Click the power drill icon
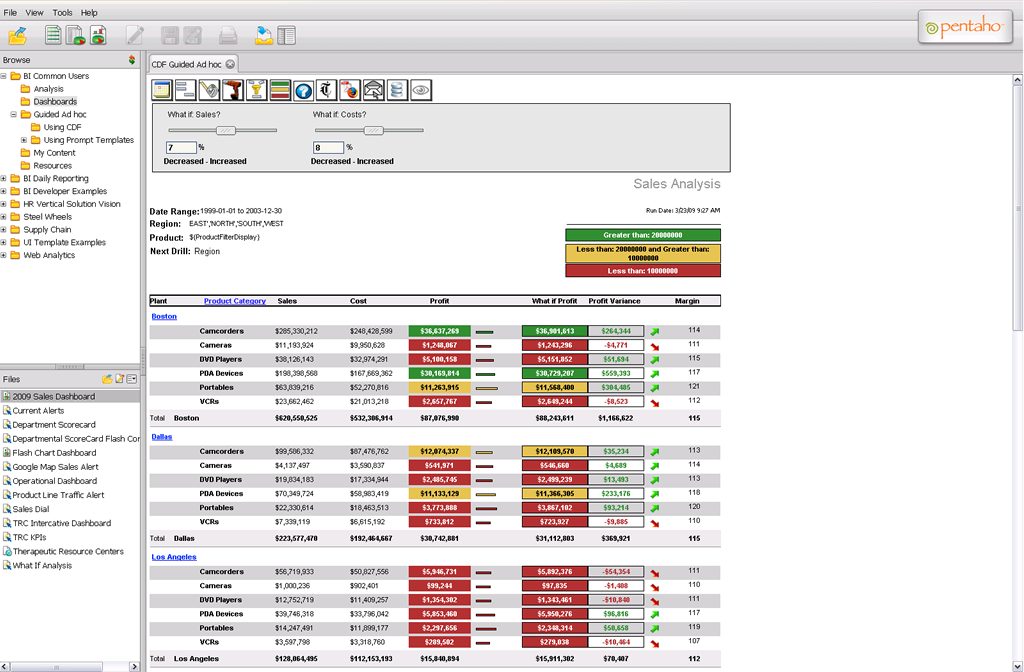The width and height of the screenshot is (1024, 672). click(x=232, y=90)
